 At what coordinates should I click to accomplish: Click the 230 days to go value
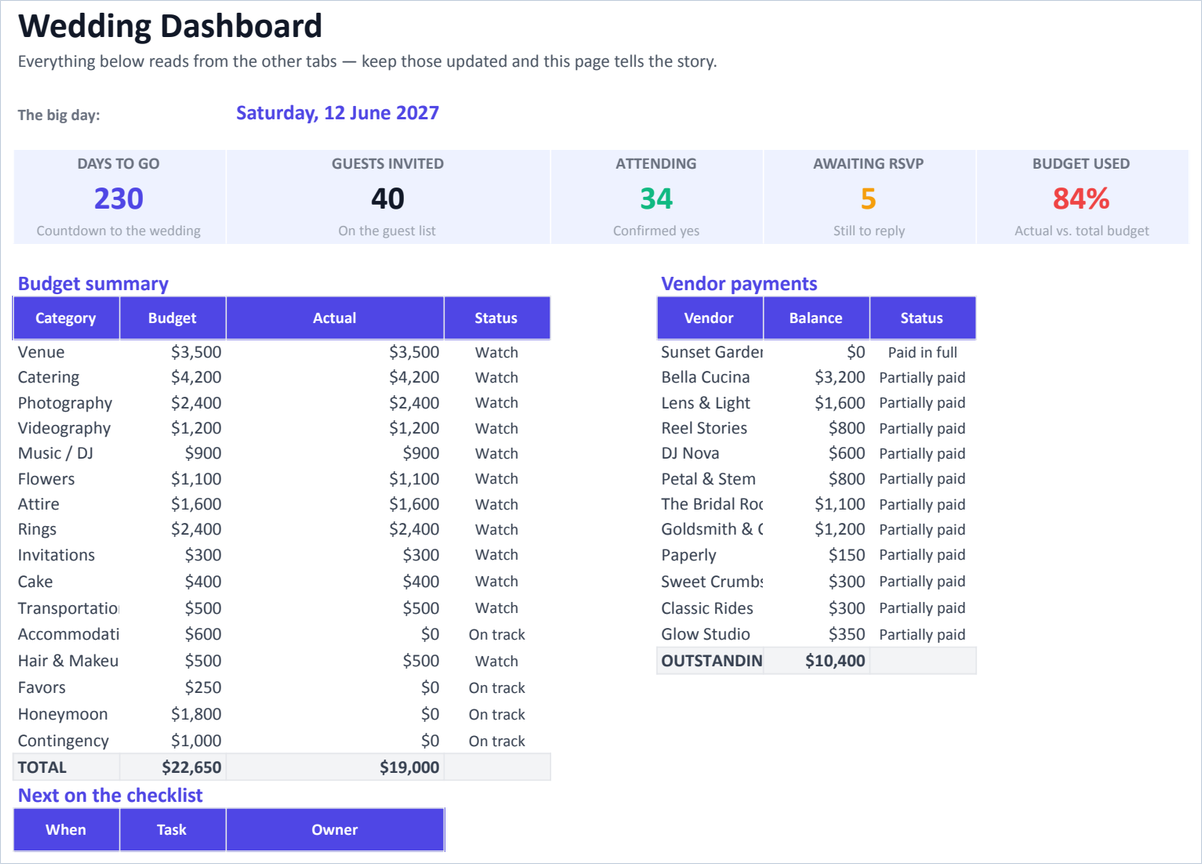(119, 198)
